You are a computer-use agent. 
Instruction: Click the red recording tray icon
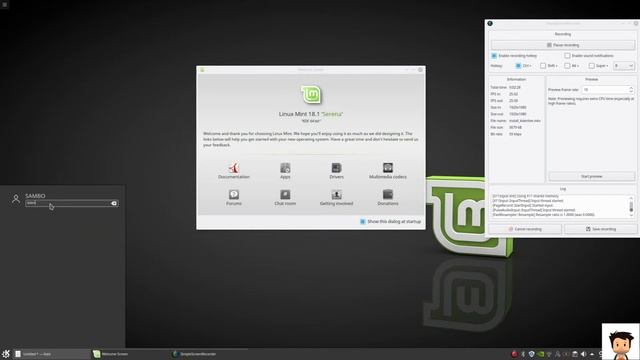tap(514, 354)
